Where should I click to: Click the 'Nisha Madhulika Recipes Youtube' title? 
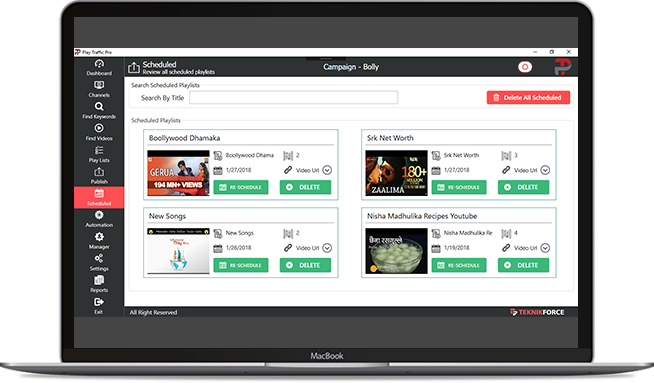tap(422, 216)
